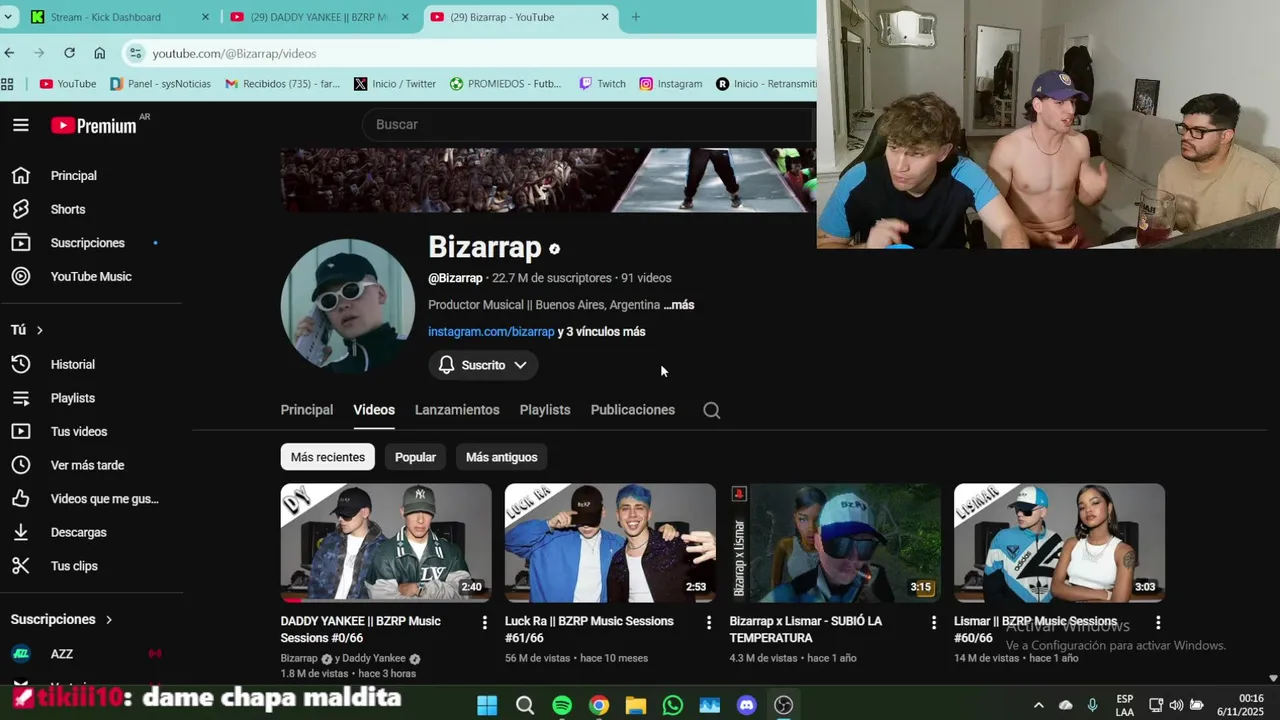Open Spotify from the taskbar
The width and height of the screenshot is (1280, 720).
pyautogui.click(x=562, y=705)
